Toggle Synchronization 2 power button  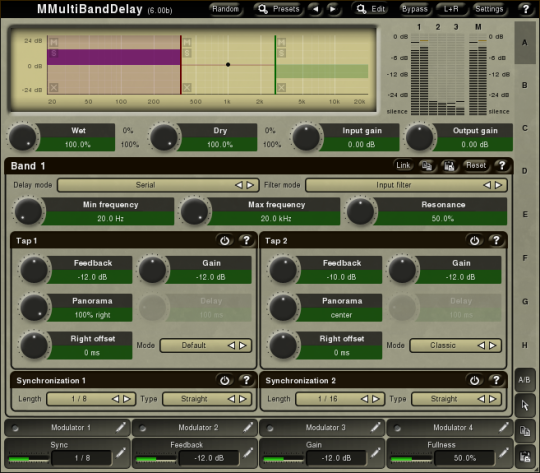[x=475, y=380]
